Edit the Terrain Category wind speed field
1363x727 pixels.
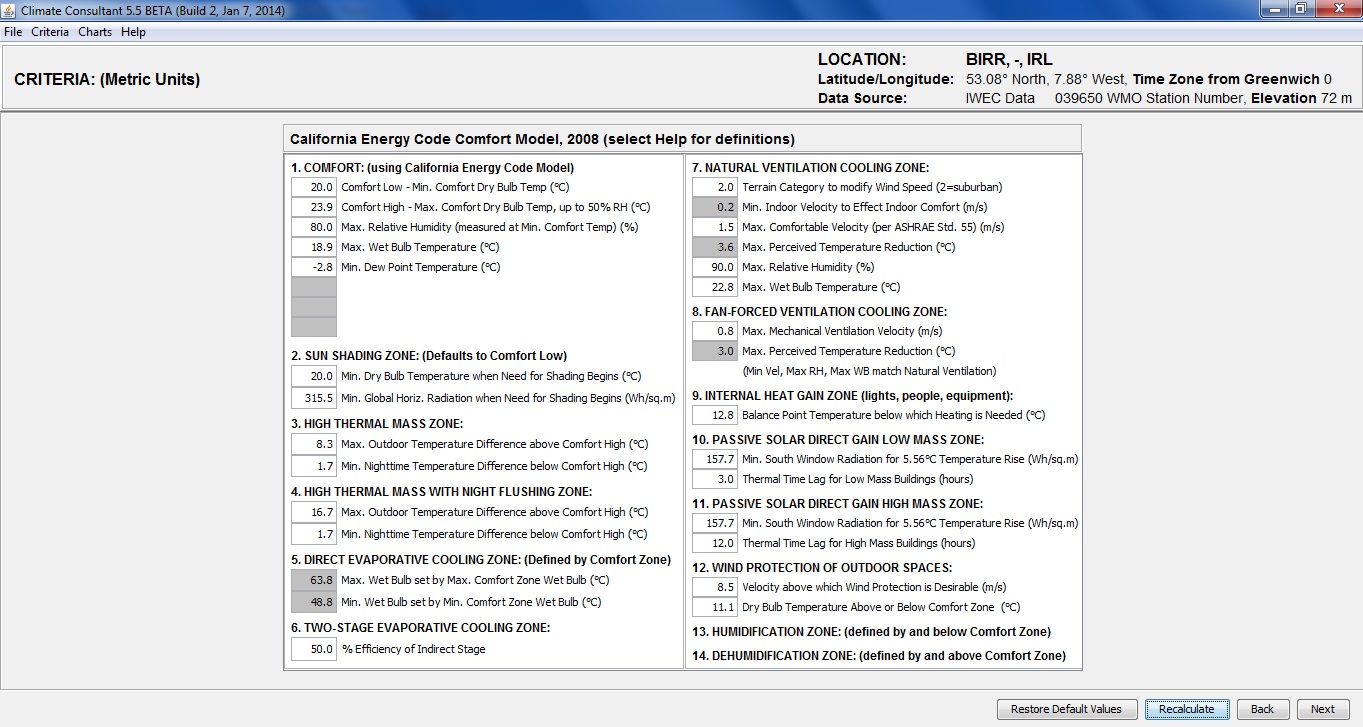click(715, 187)
